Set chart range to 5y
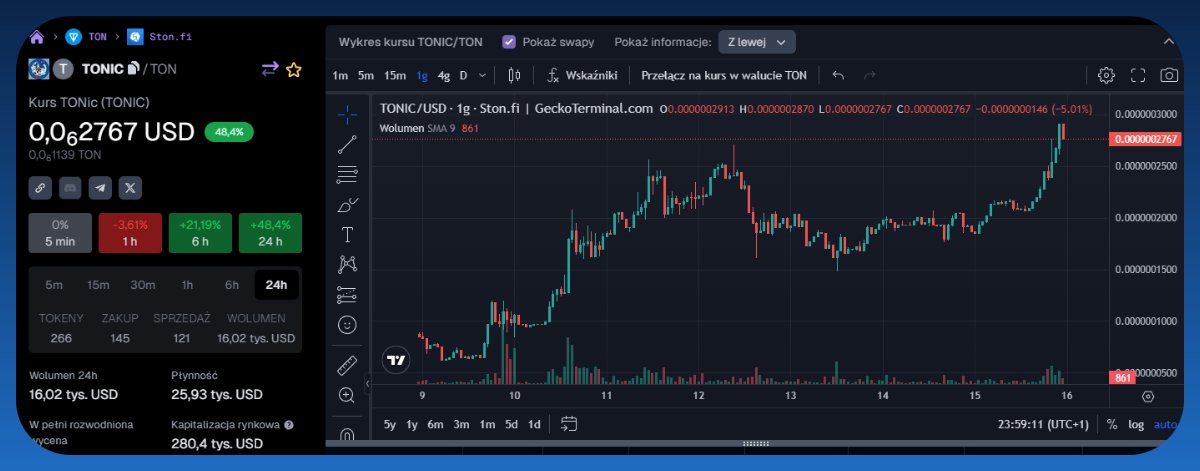Image resolution: width=1200 pixels, height=471 pixels. tap(390, 424)
